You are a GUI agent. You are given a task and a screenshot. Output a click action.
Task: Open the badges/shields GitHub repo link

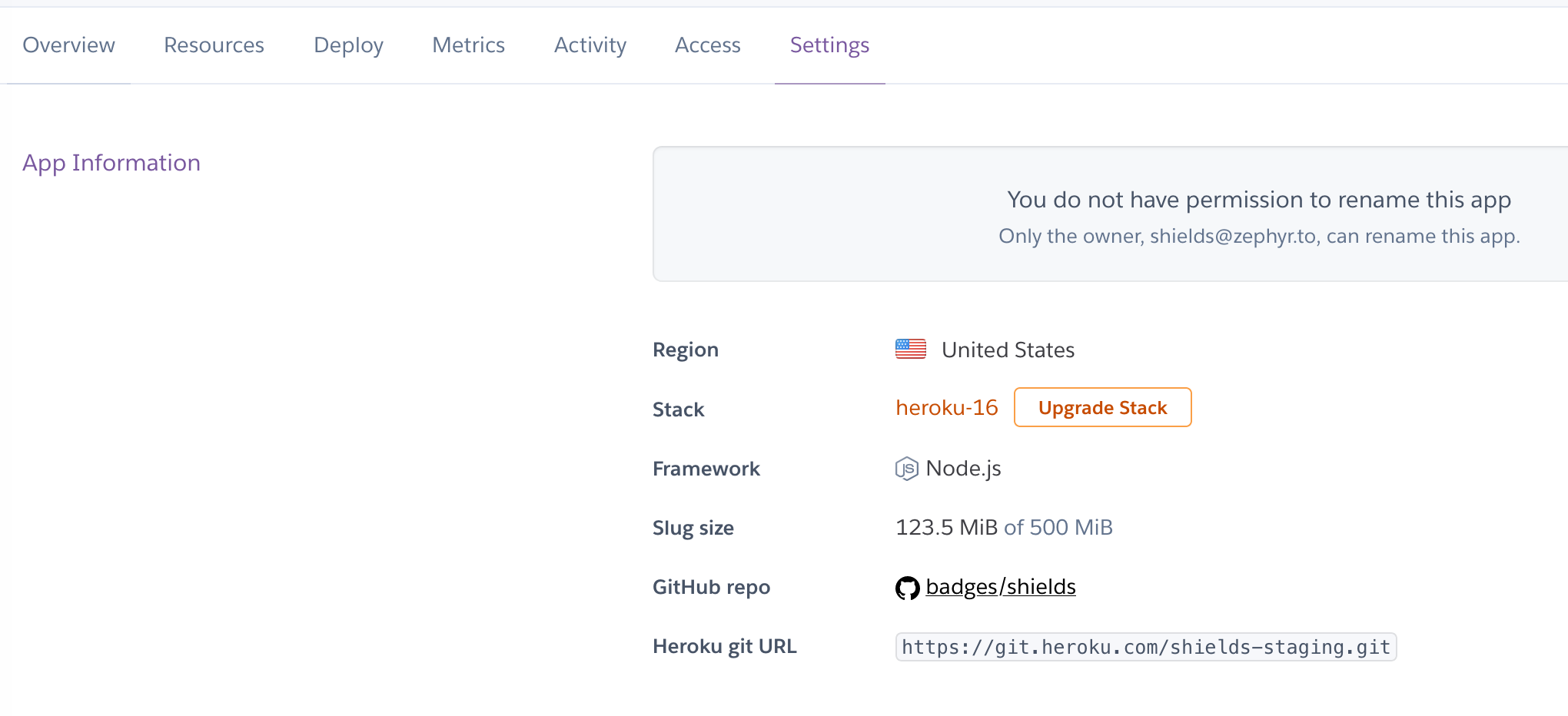tap(1000, 587)
